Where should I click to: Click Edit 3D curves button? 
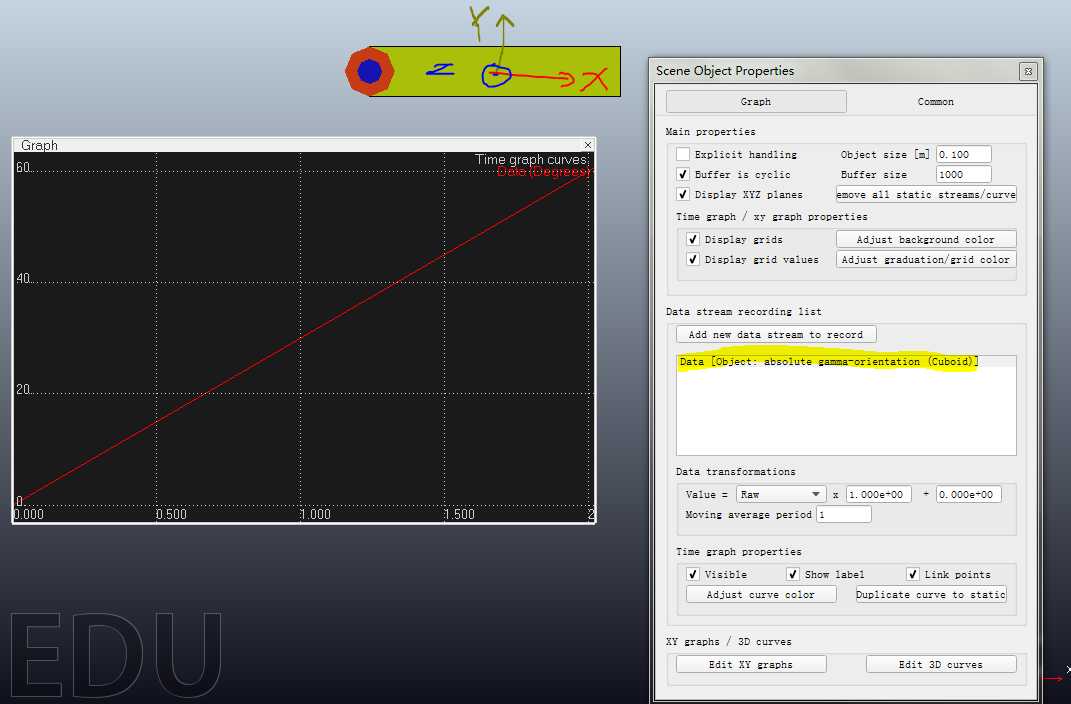941,664
